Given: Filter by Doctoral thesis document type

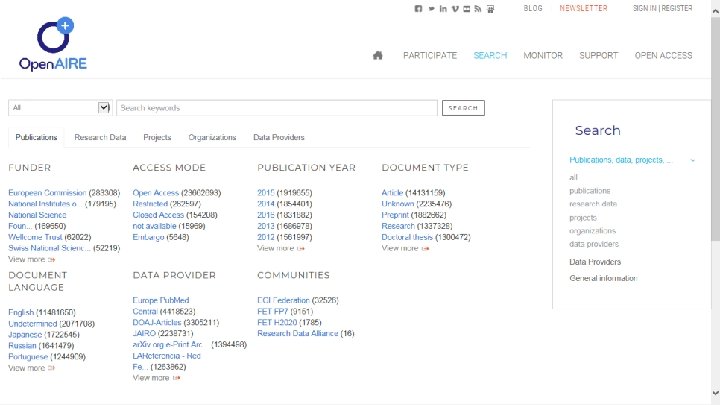Looking at the screenshot, I should click(407, 237).
